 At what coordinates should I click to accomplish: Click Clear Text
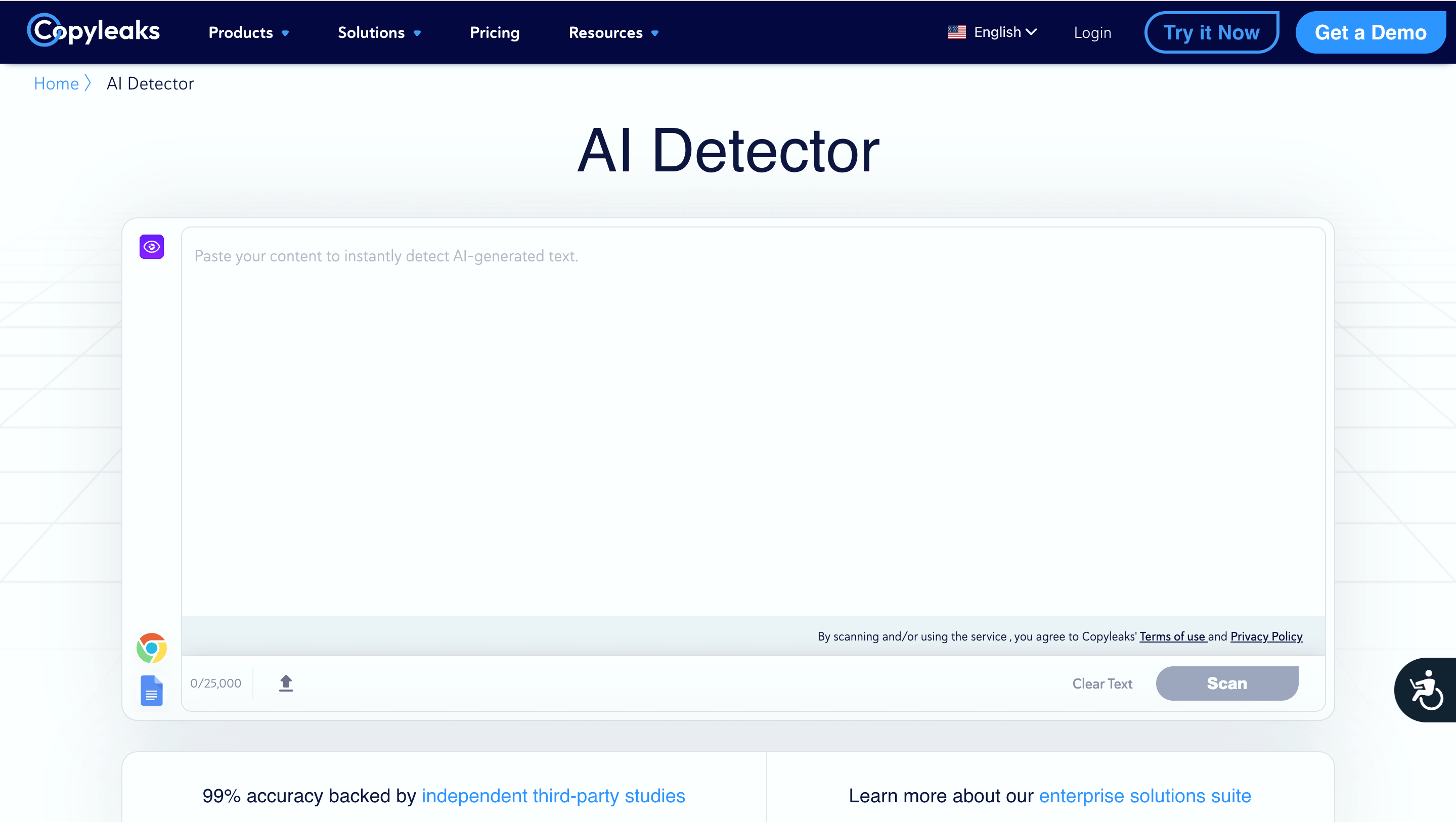click(1102, 683)
